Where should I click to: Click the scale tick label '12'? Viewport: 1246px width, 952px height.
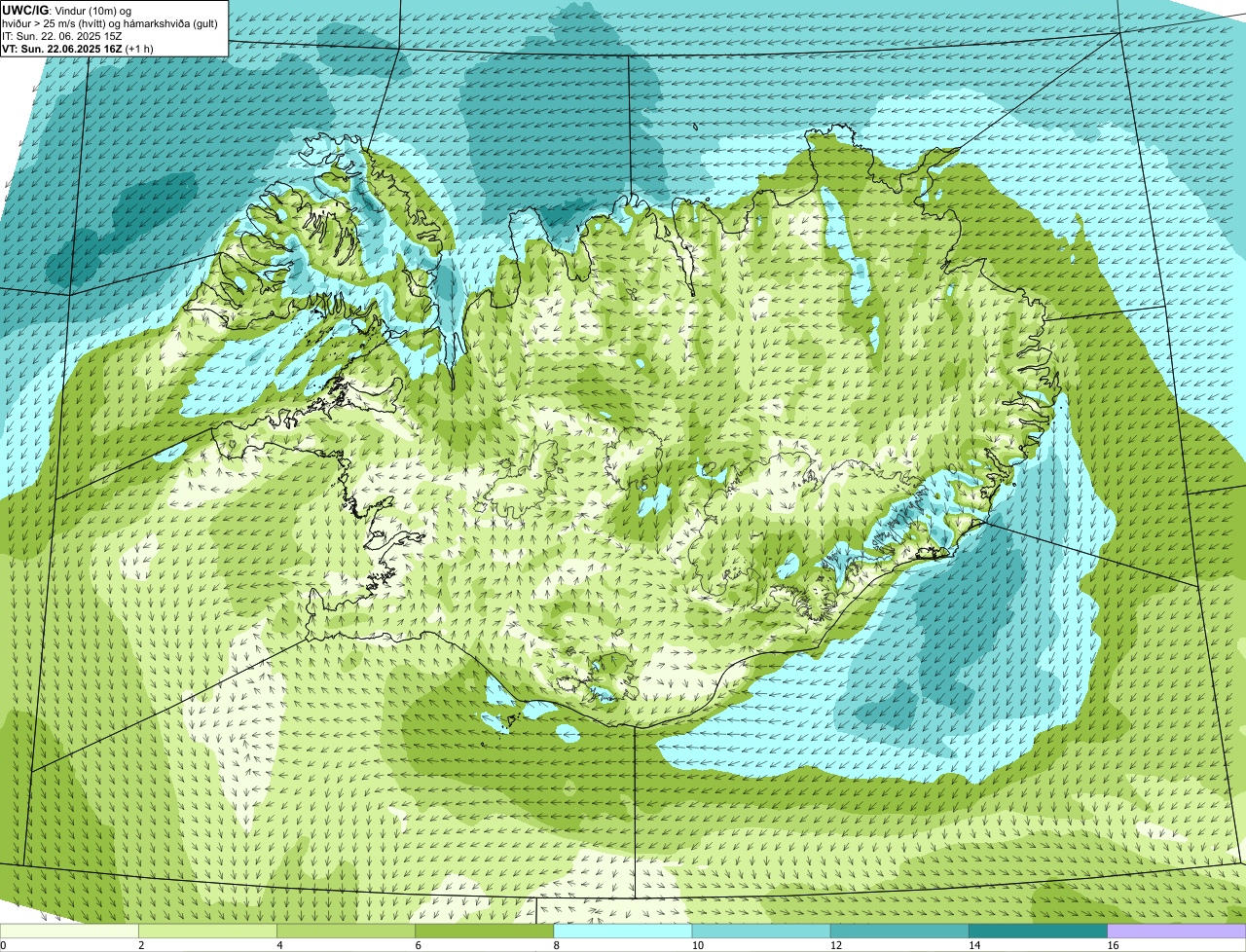pyautogui.click(x=836, y=945)
